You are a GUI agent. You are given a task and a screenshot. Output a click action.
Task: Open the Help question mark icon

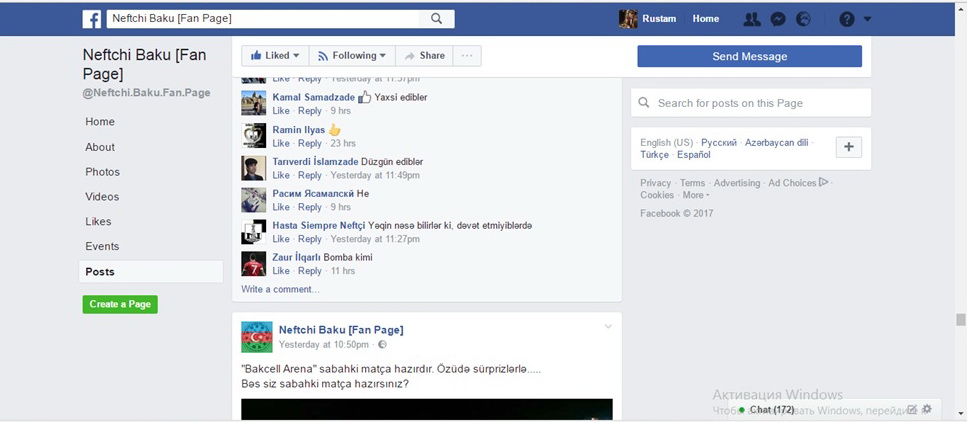(847, 19)
